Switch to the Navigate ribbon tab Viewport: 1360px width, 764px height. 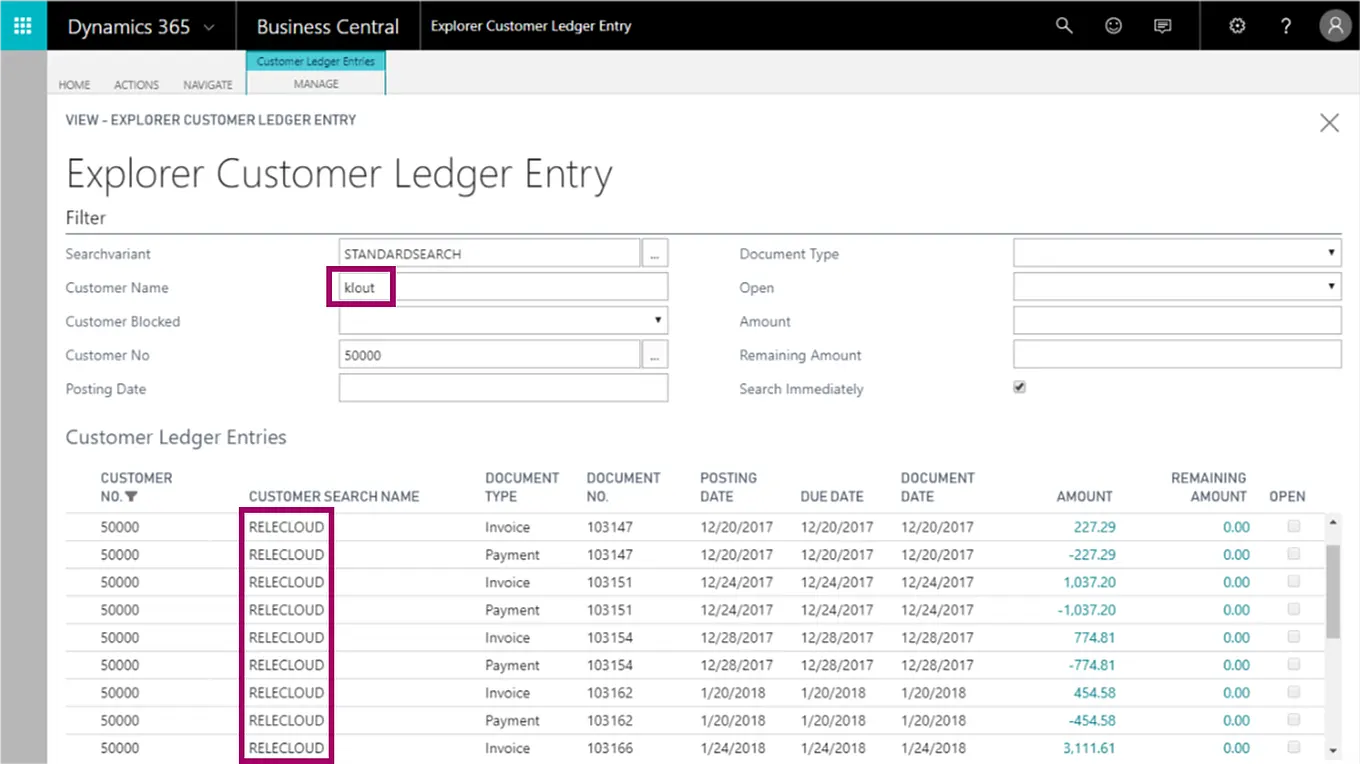pyautogui.click(x=208, y=85)
